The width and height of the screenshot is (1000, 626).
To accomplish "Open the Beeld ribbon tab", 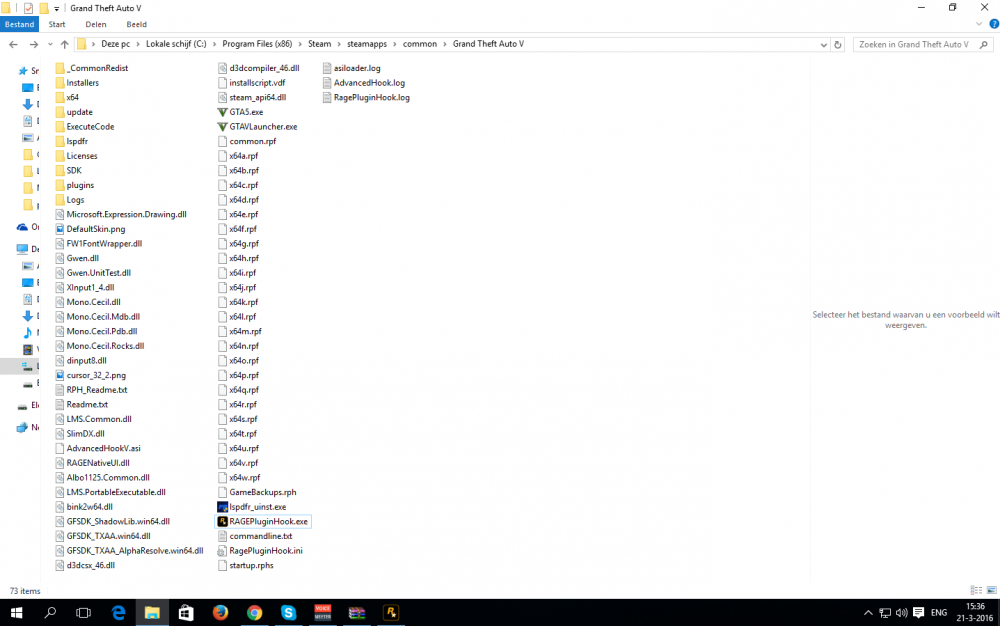I will click(136, 24).
